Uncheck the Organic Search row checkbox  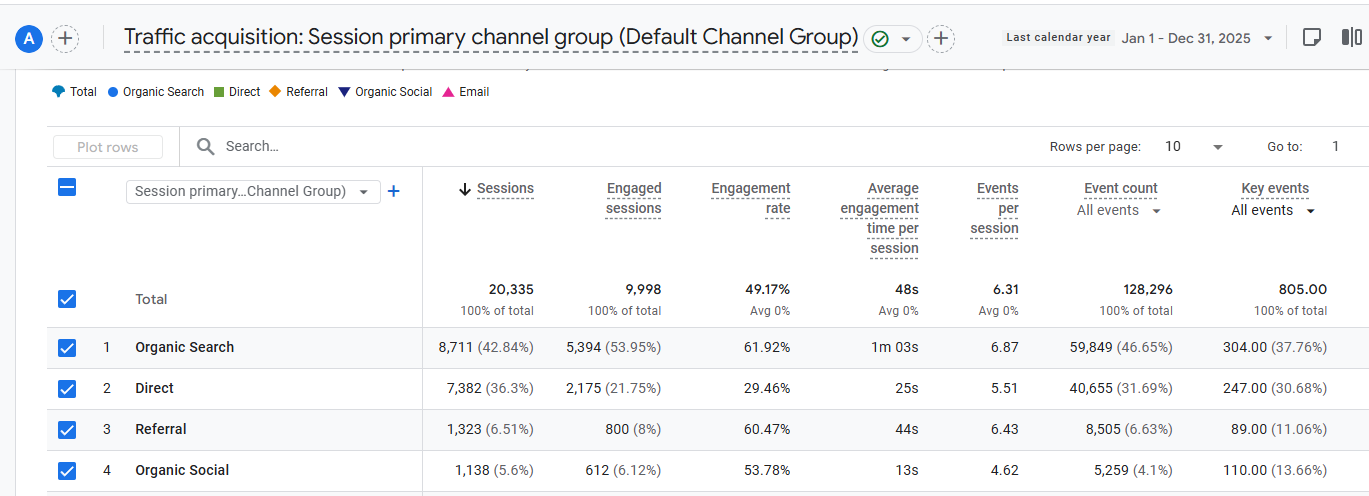(67, 348)
